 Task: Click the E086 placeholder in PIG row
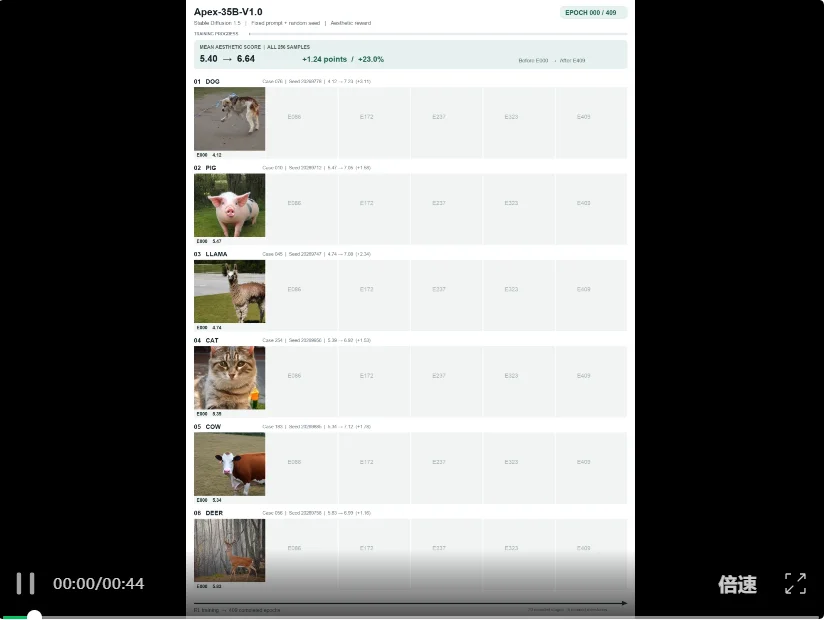click(x=302, y=209)
